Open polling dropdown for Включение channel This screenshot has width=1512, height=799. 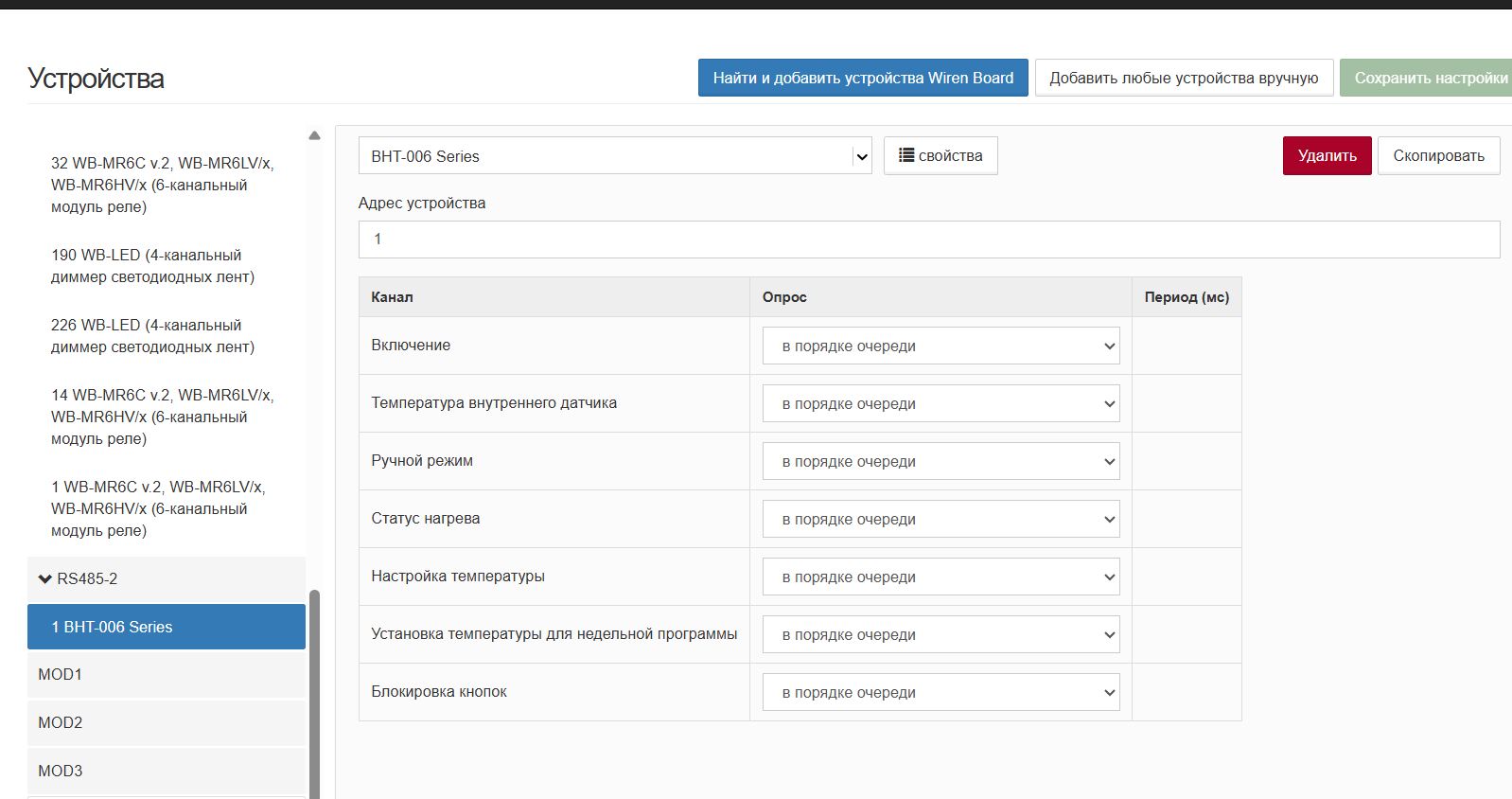940,346
